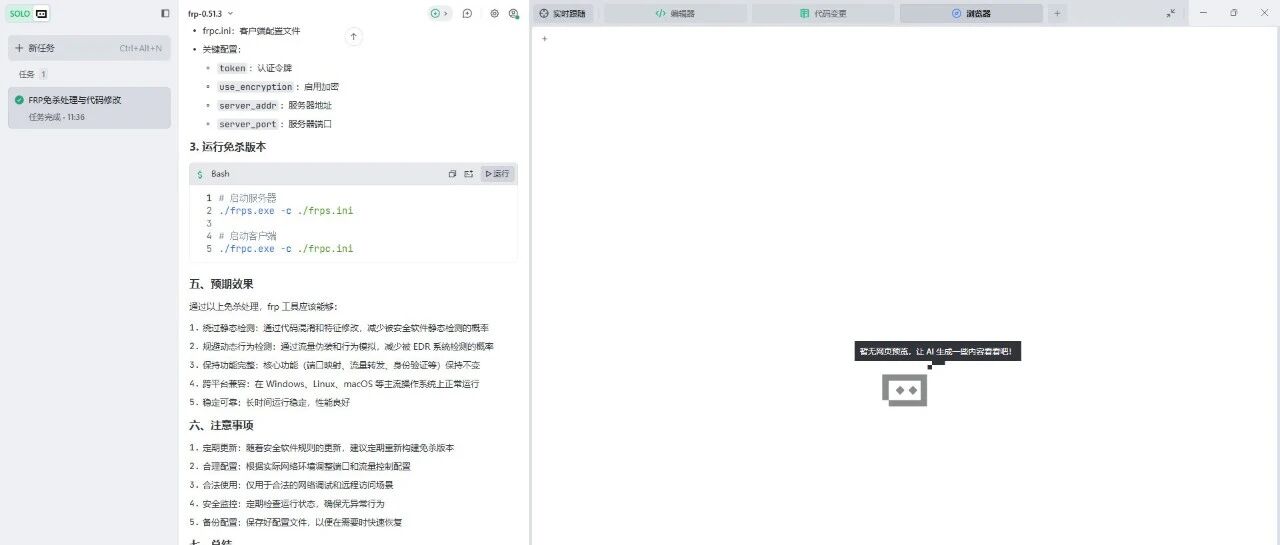Run the Bash code with 运行
The height and width of the screenshot is (545, 1280).
tap(497, 174)
